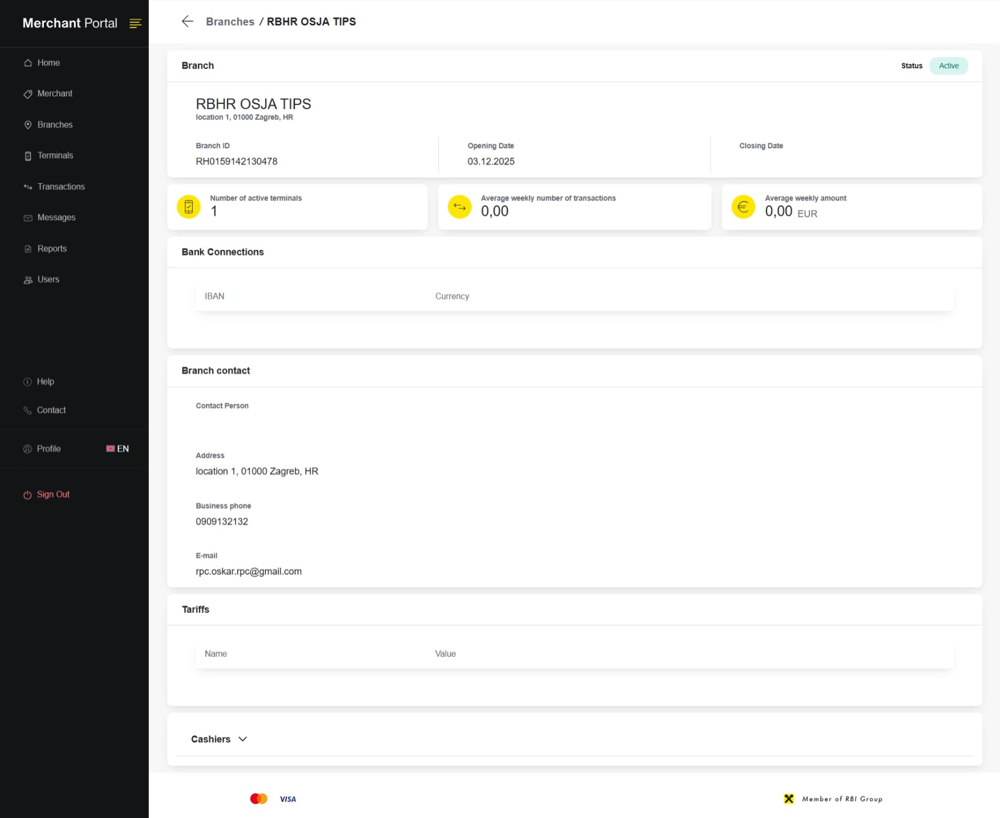Click RBHR OSJA TIPS in the breadcrumb

point(311,22)
